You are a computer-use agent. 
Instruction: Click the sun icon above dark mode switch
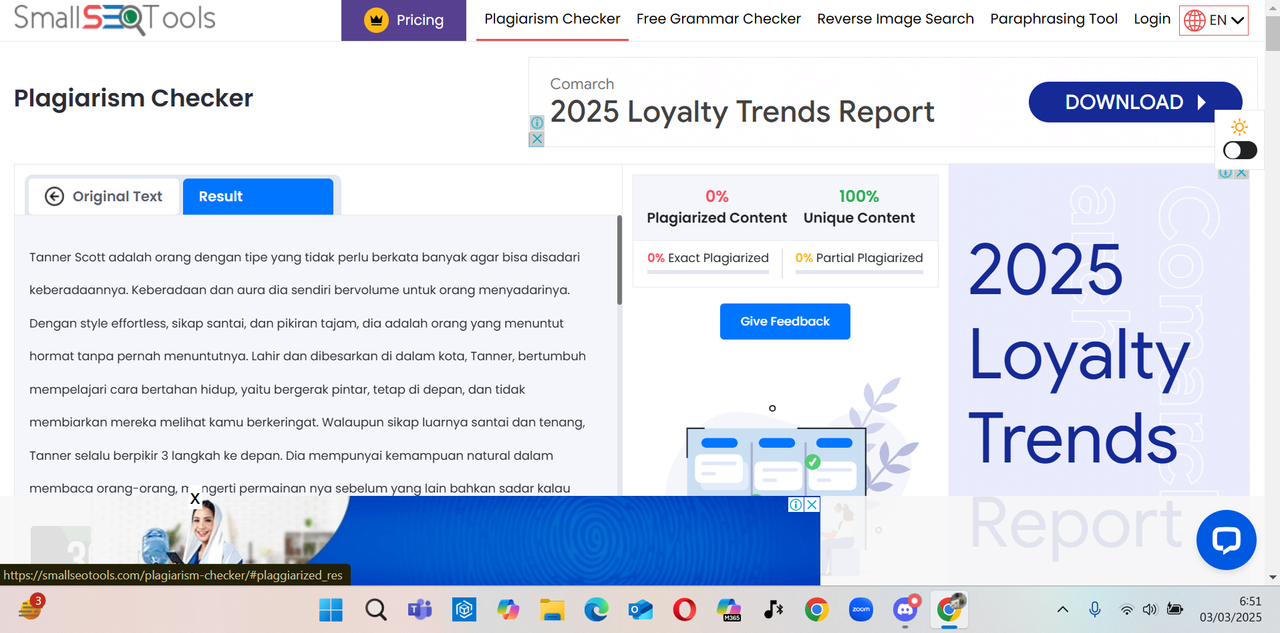click(x=1240, y=127)
